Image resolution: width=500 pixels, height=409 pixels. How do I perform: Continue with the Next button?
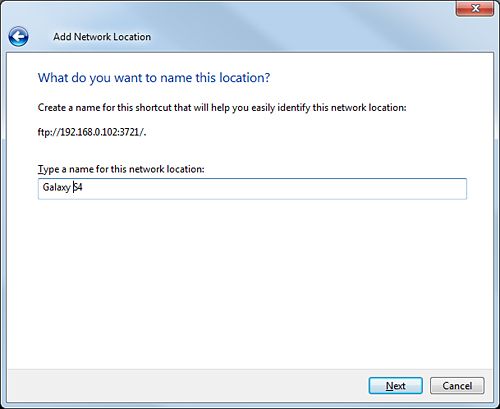click(x=396, y=386)
